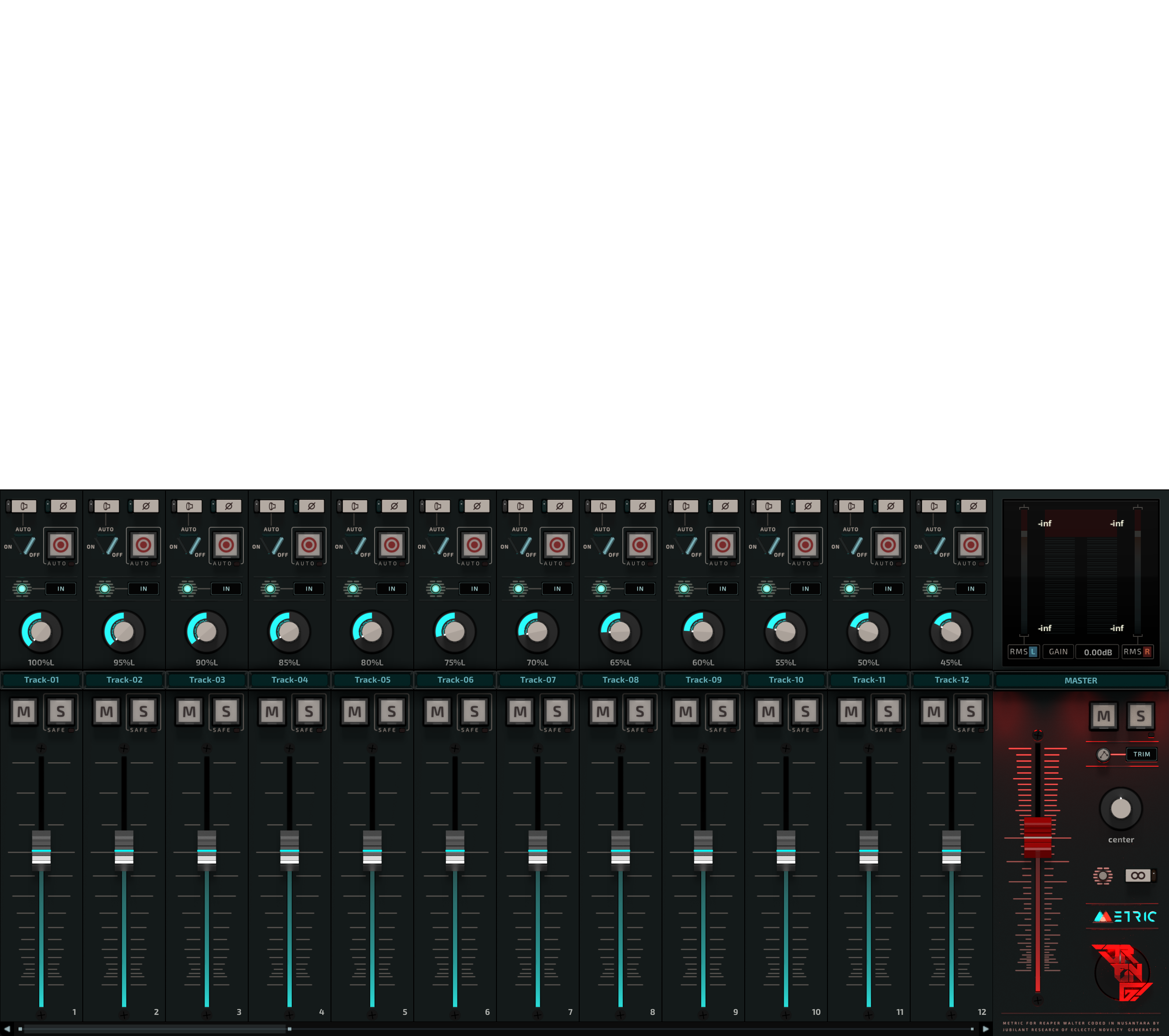
Task: Open the IN input selector on Track-12
Action: click(971, 589)
